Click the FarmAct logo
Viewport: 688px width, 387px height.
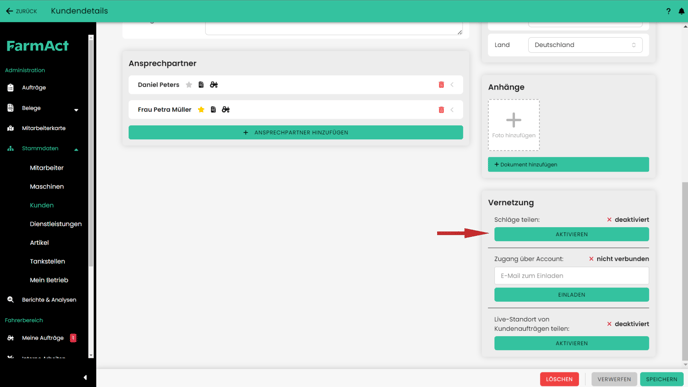point(37,46)
